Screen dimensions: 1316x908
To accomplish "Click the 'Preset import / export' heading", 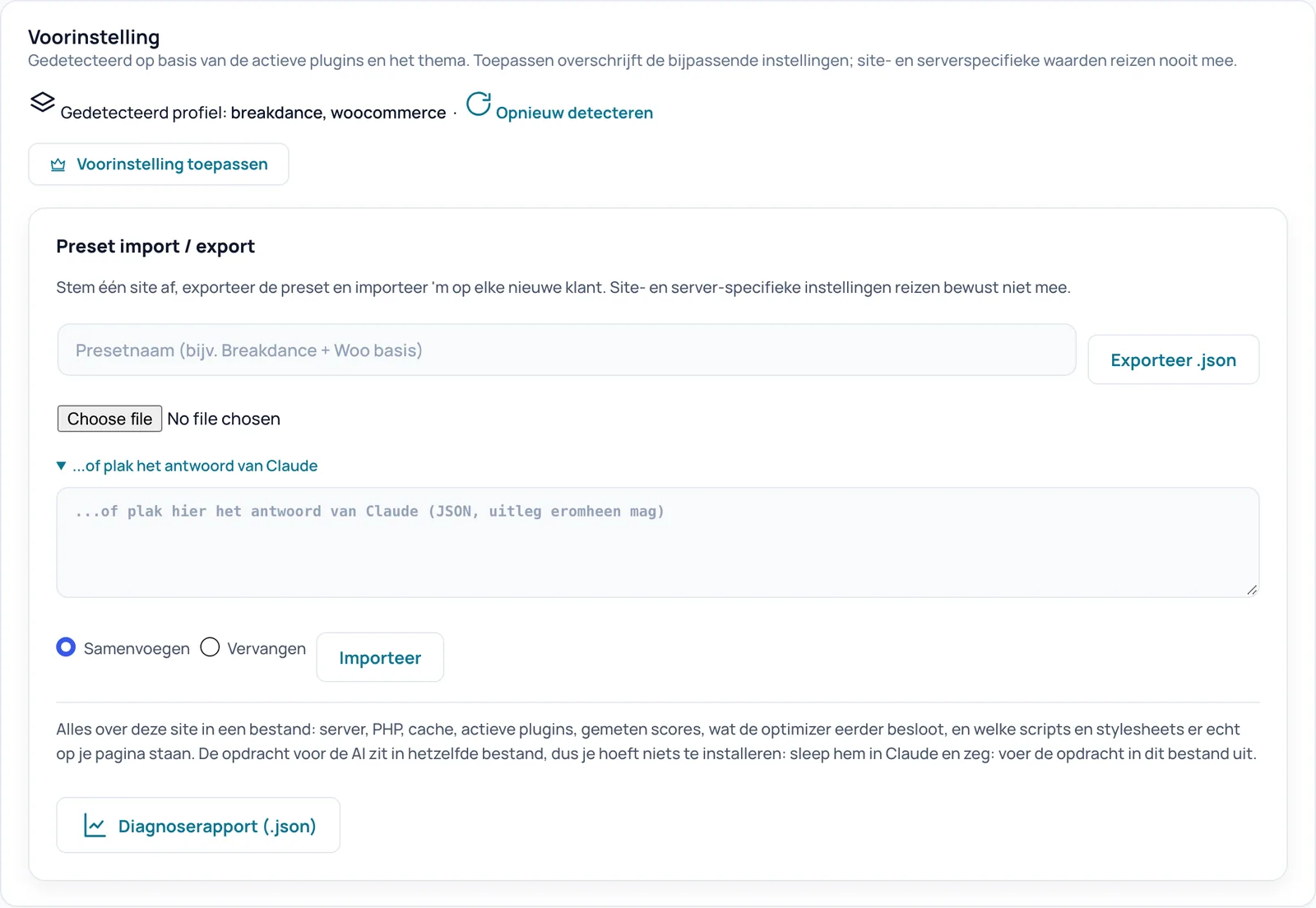I will (155, 247).
